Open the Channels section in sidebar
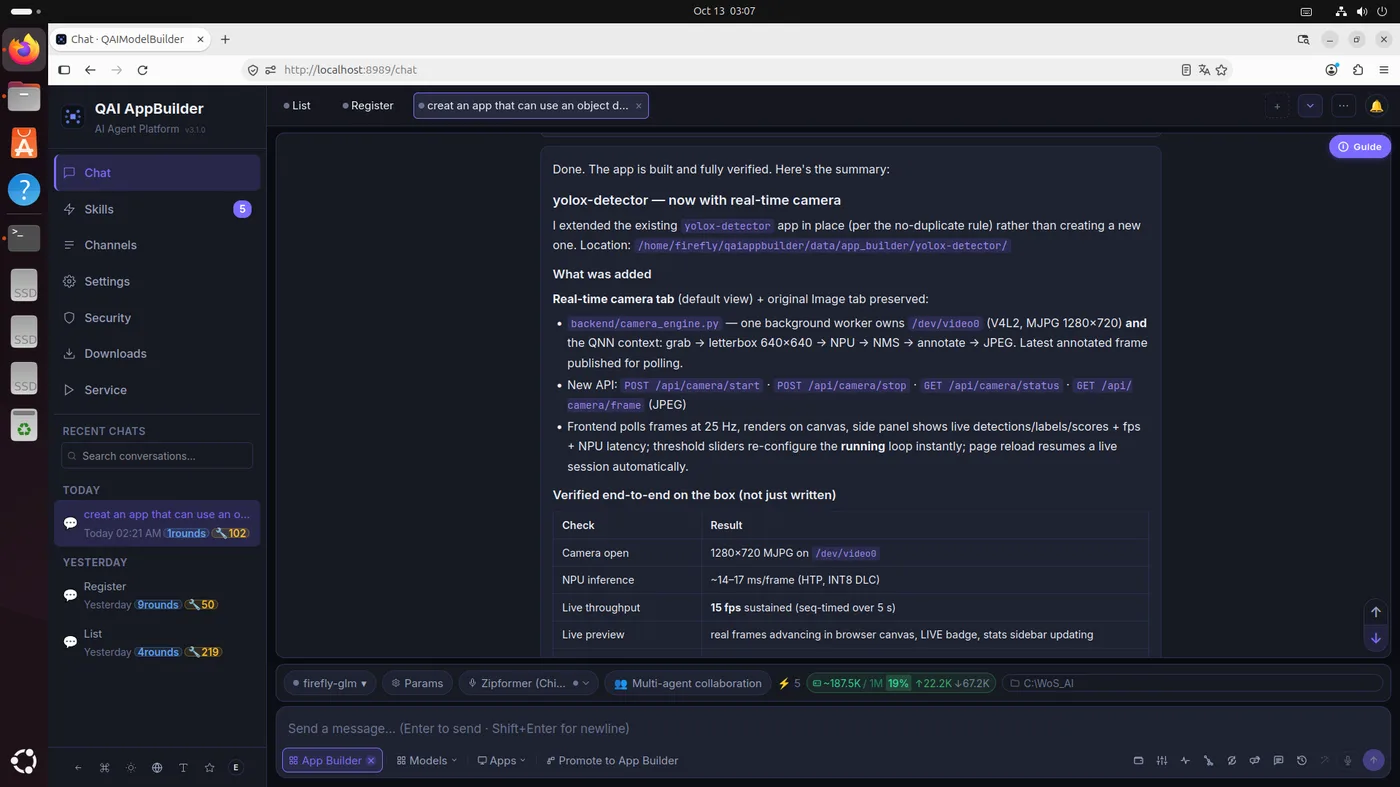 click(x=157, y=245)
